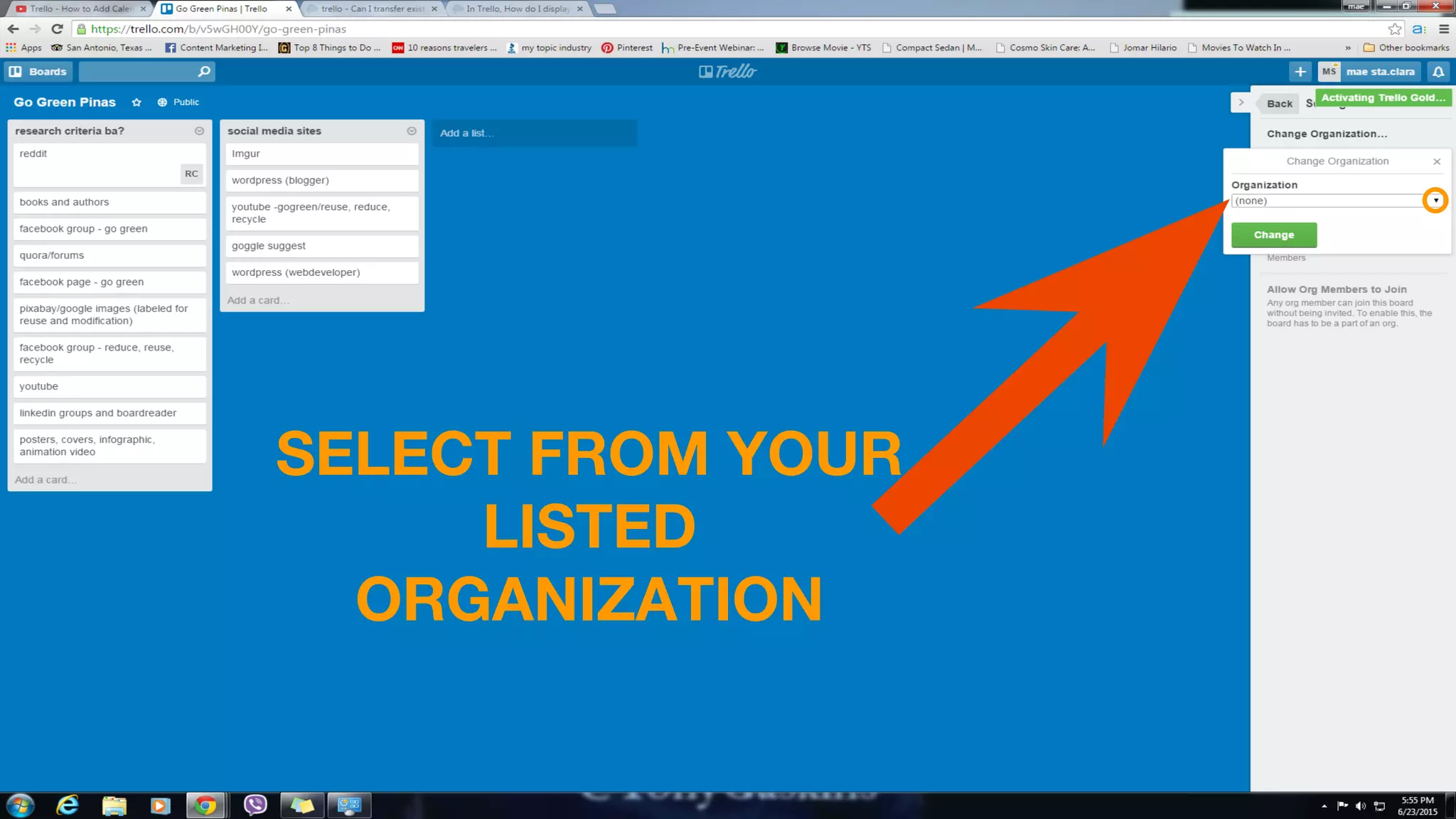Click the Go Green Pinas board title
Image resolution: width=1456 pixels, height=819 pixels.
point(65,102)
